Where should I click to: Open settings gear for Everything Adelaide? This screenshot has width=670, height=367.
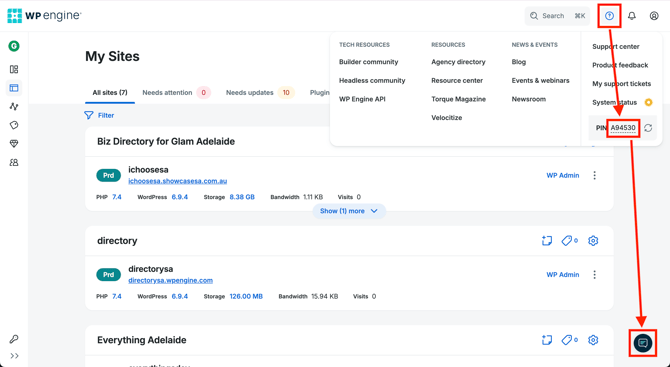pyautogui.click(x=593, y=340)
